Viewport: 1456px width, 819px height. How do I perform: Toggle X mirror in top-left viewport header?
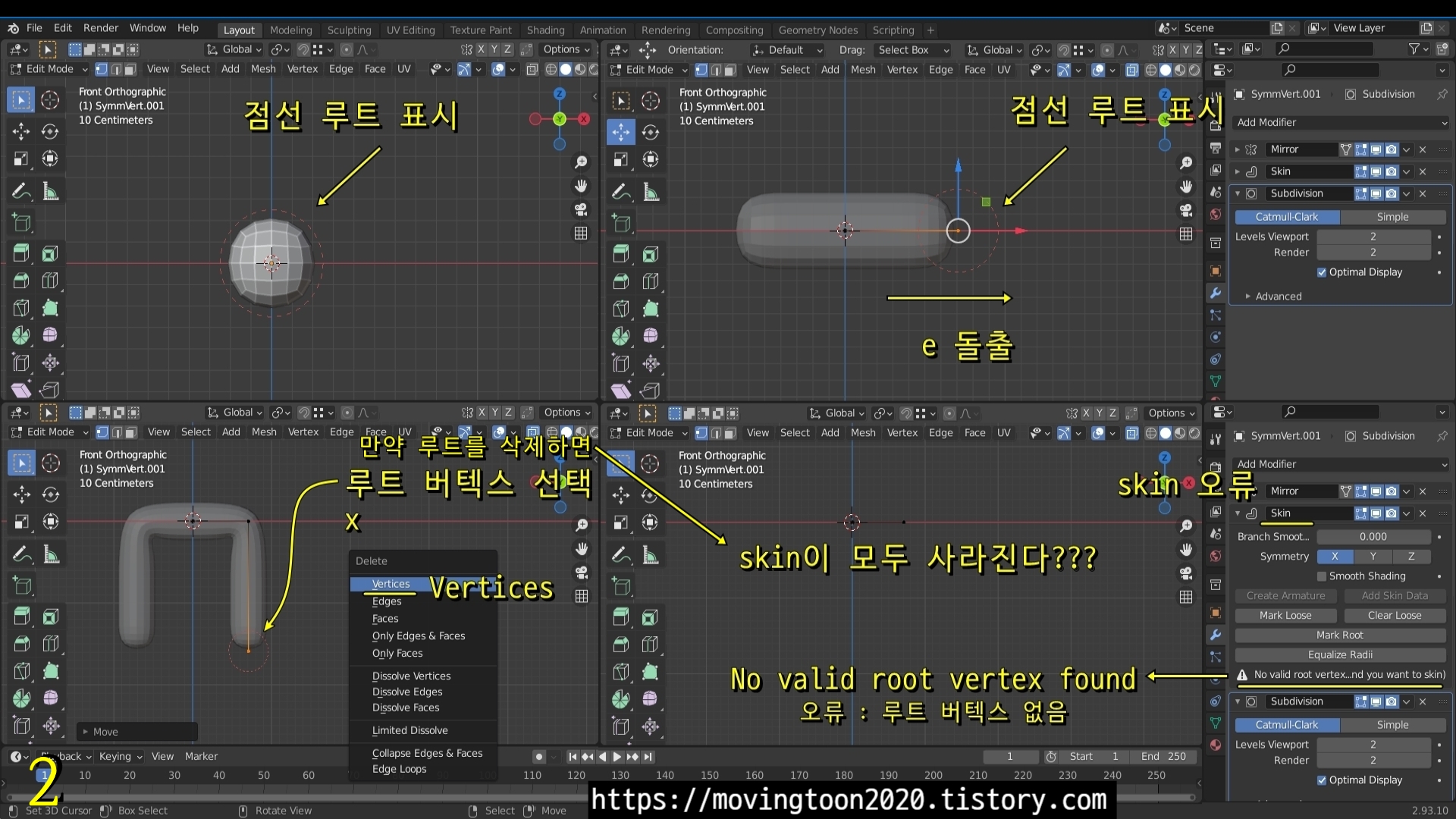(x=481, y=49)
